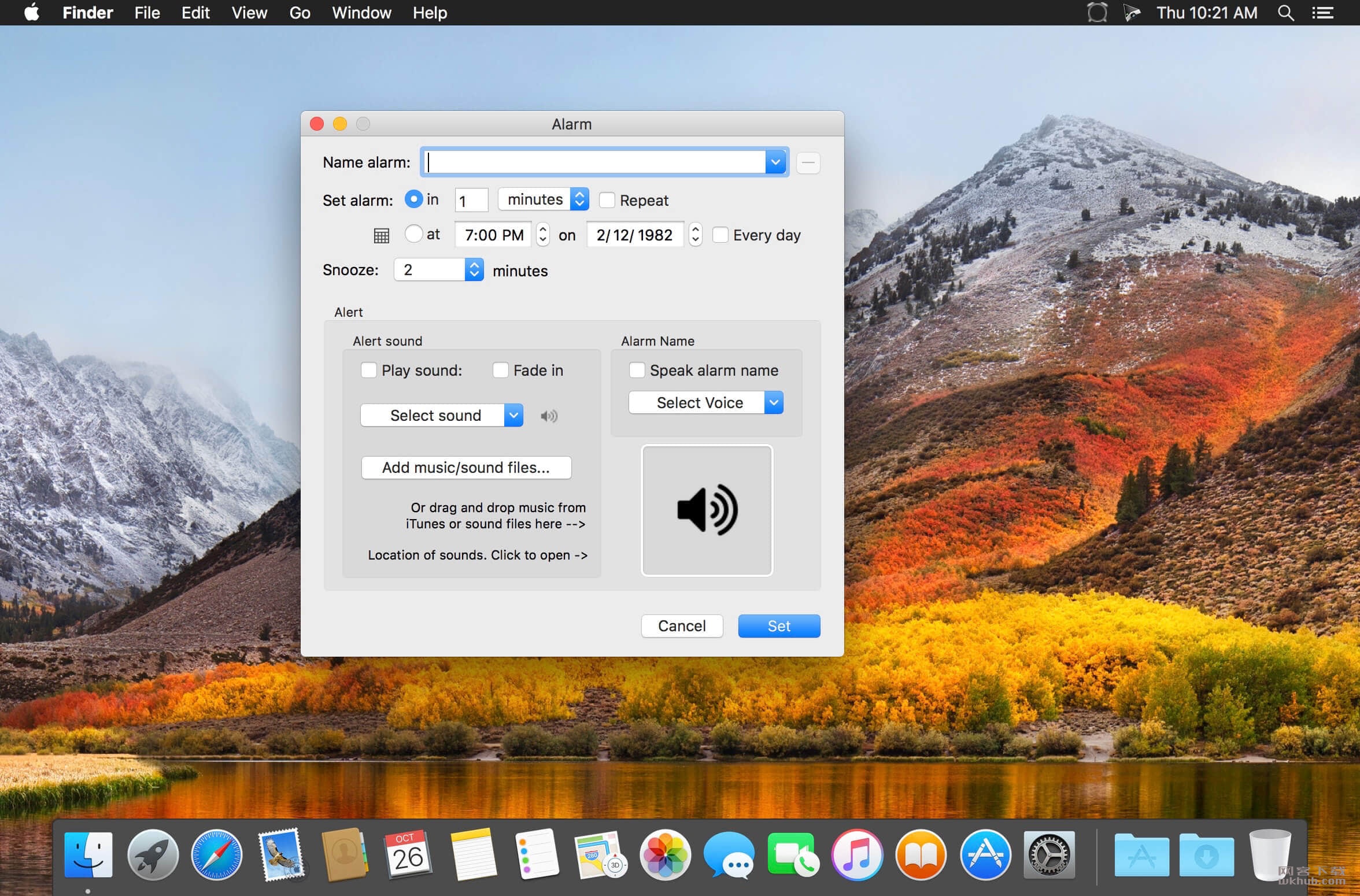Open the Edit menu

point(195,13)
